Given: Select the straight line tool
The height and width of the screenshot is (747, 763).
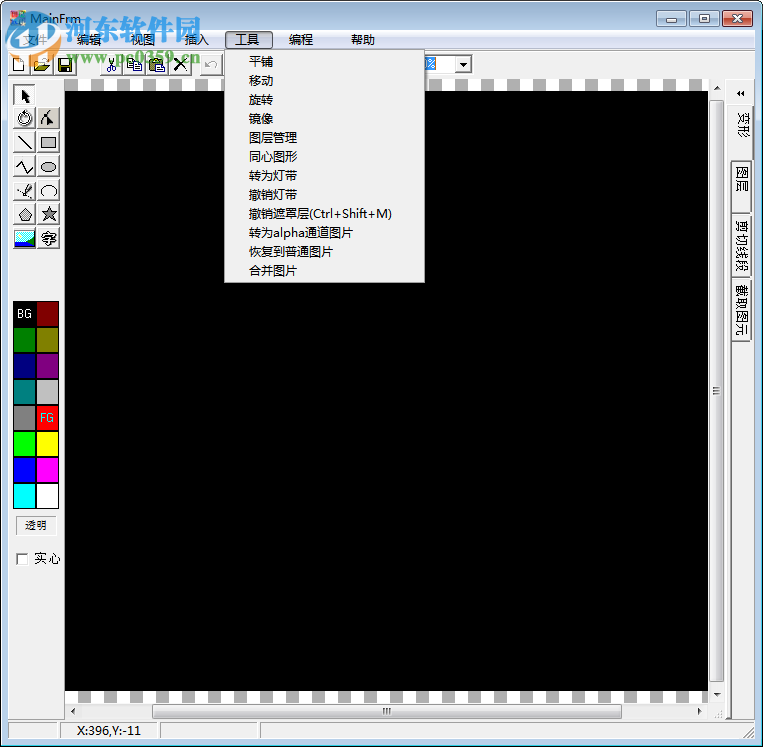Looking at the screenshot, I should coord(24,142).
